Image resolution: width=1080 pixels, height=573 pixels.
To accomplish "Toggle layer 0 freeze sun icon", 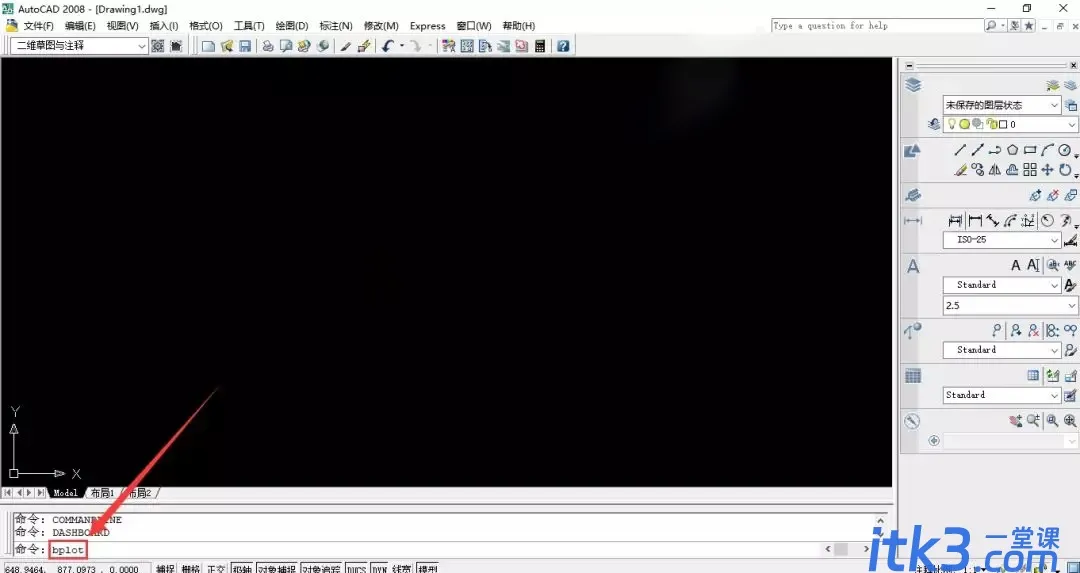I will tap(964, 124).
